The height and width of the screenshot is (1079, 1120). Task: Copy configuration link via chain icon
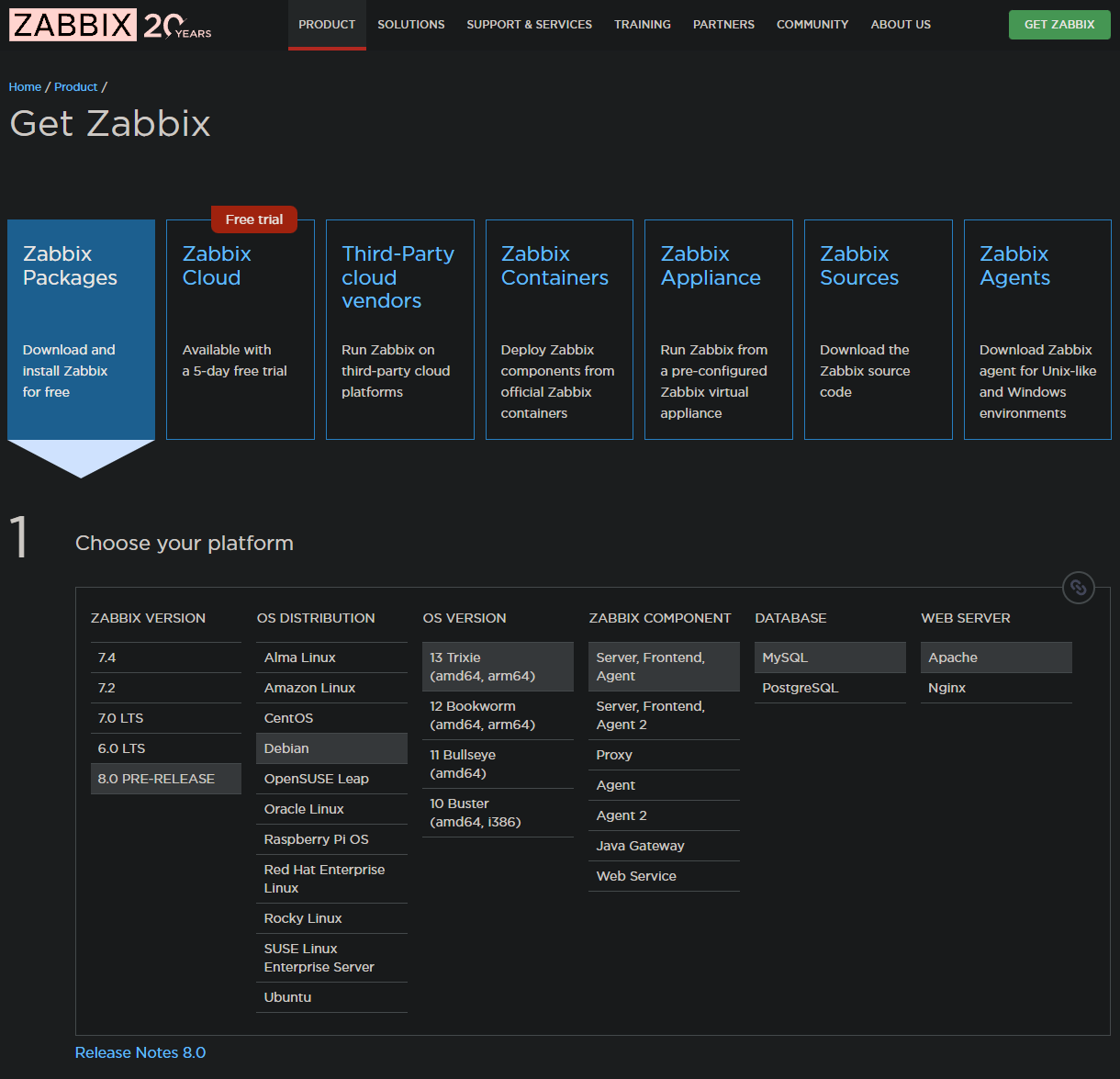(x=1079, y=588)
